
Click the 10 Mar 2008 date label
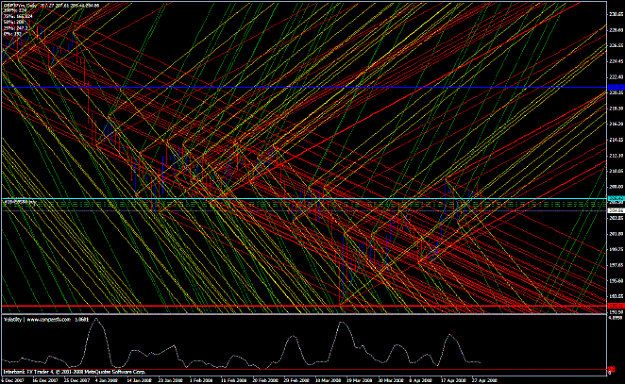click(x=328, y=380)
